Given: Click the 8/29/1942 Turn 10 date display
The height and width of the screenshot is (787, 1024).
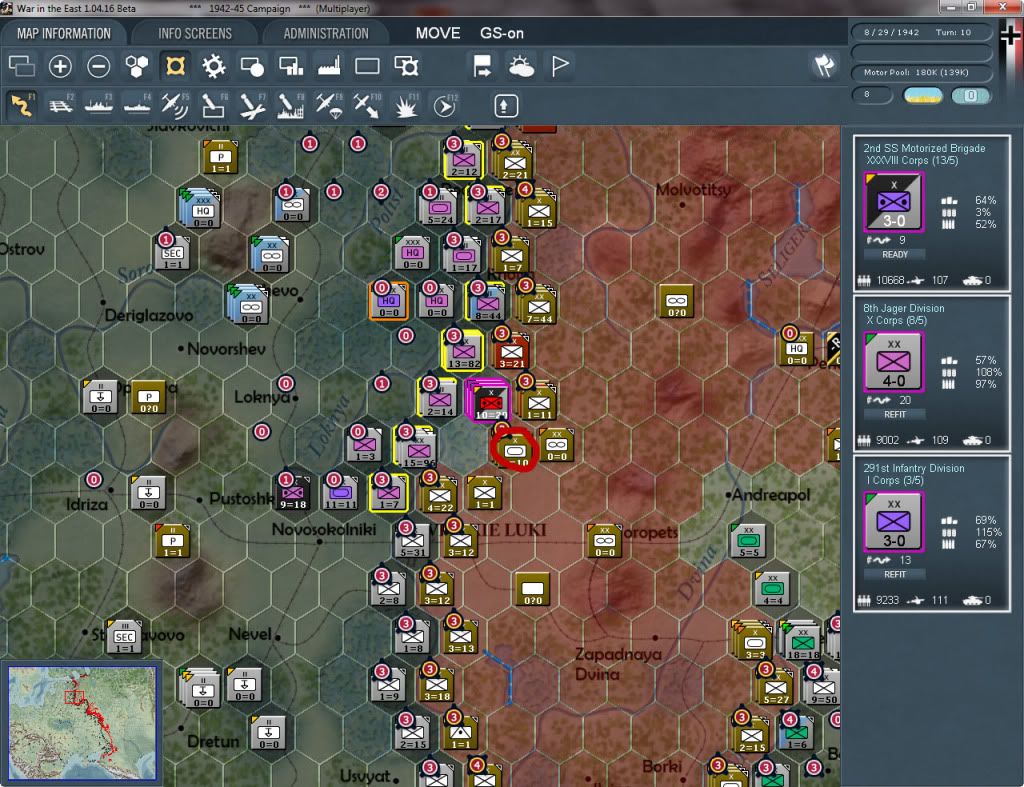Looking at the screenshot, I should coord(921,32).
